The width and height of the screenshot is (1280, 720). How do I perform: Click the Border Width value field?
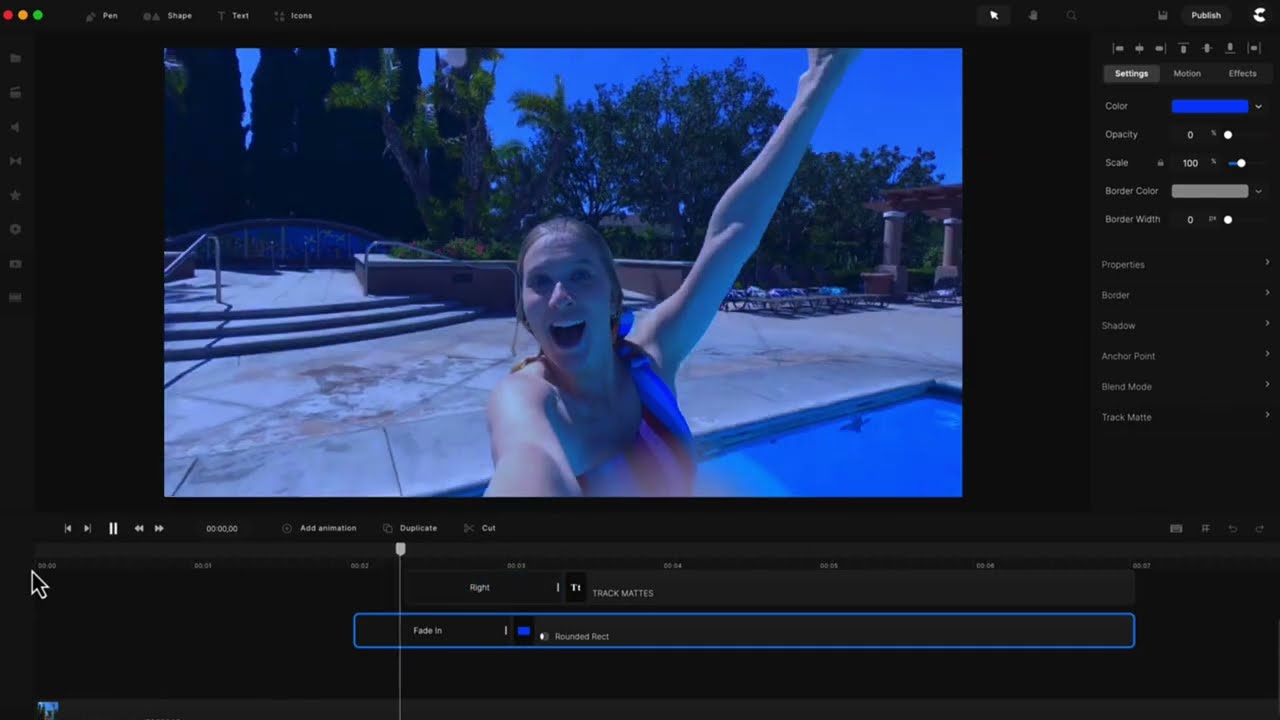click(x=1190, y=220)
